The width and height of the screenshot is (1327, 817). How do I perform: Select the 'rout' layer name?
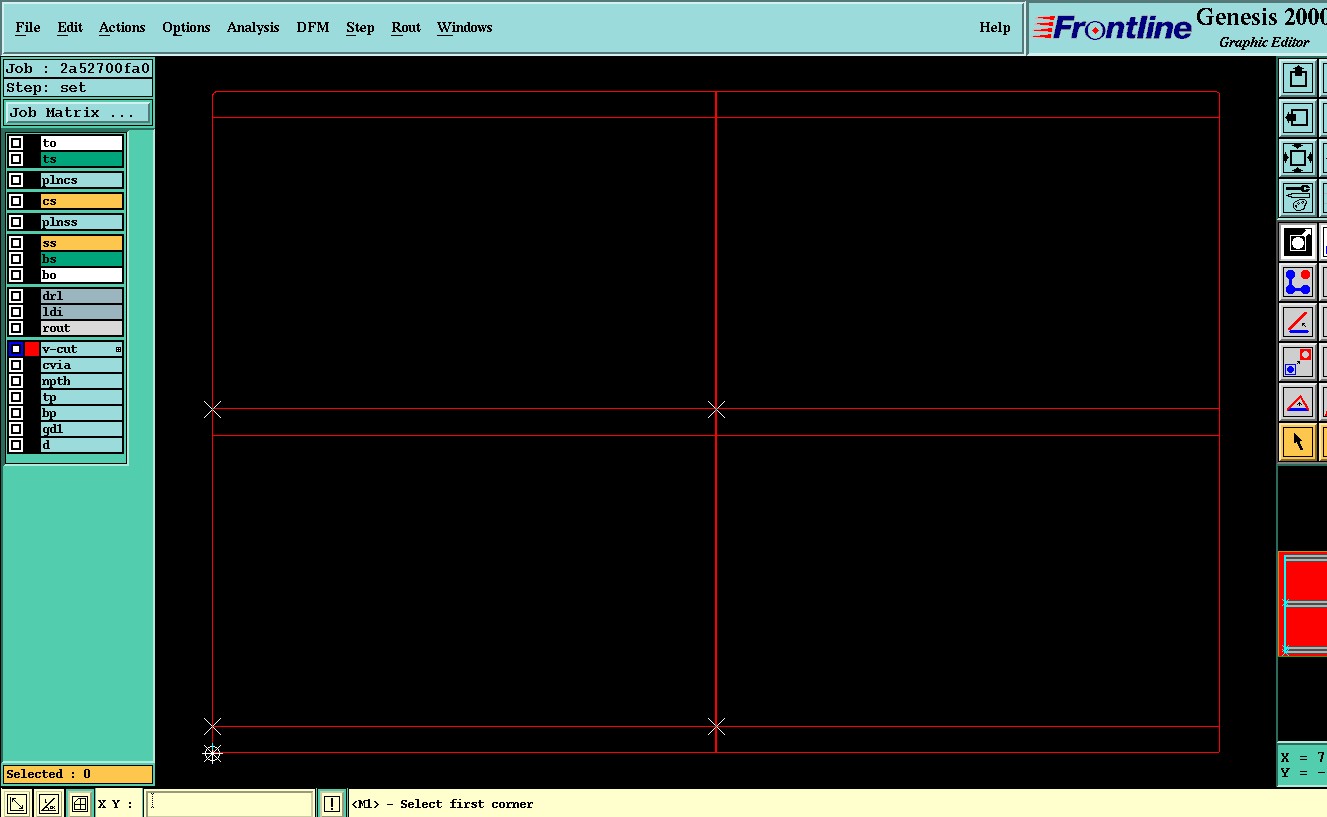pyautogui.click(x=81, y=328)
